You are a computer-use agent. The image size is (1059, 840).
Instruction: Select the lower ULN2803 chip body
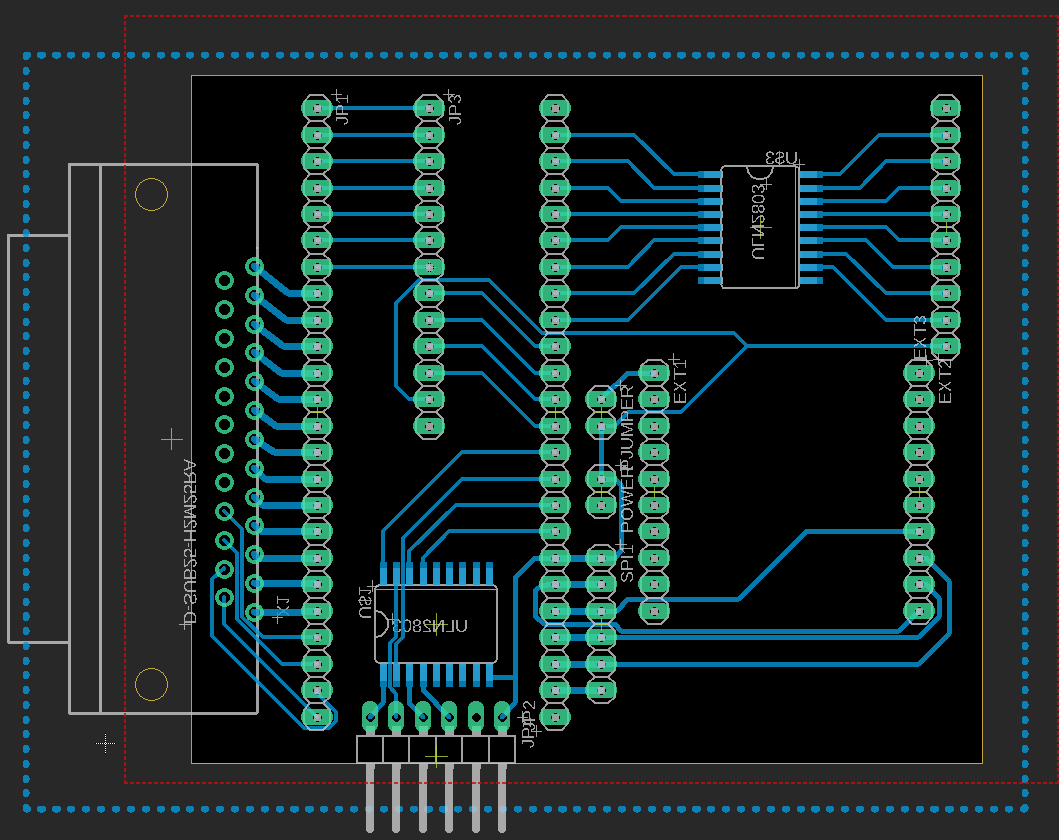click(x=436, y=624)
